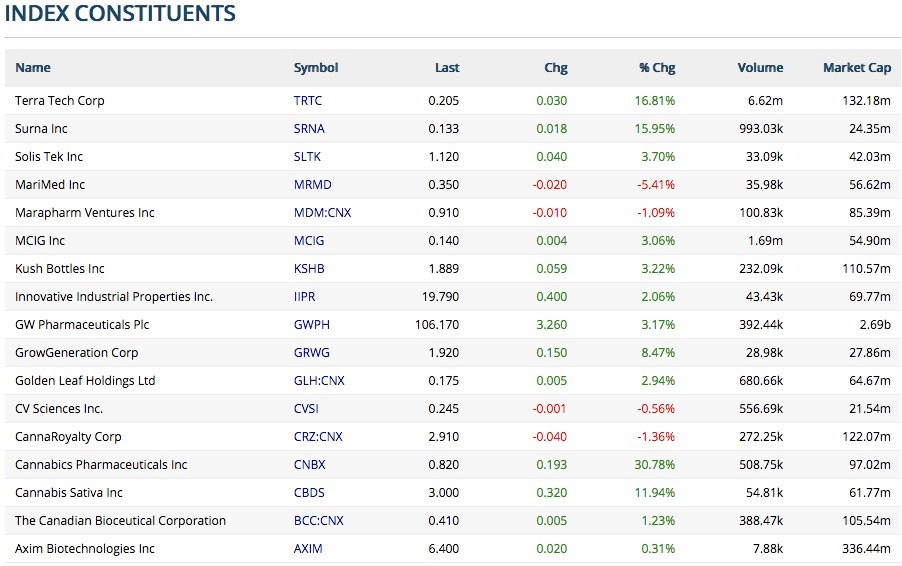Open the GLH:CNX symbol link

(x=319, y=381)
